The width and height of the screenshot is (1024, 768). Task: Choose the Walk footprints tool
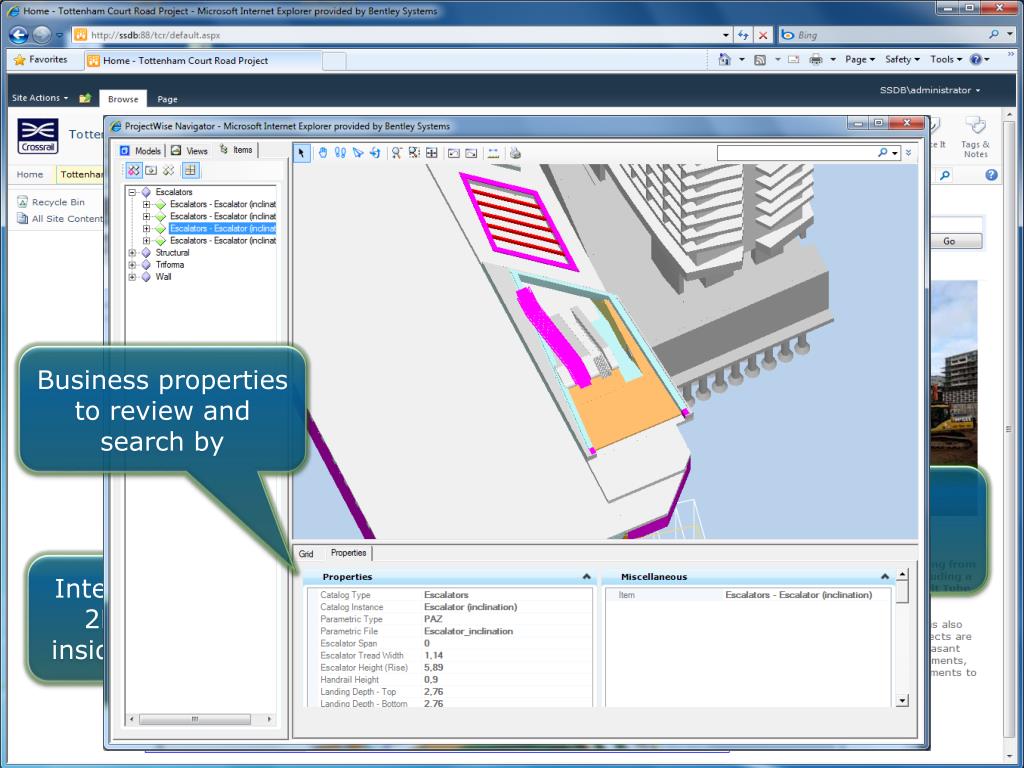click(x=340, y=153)
